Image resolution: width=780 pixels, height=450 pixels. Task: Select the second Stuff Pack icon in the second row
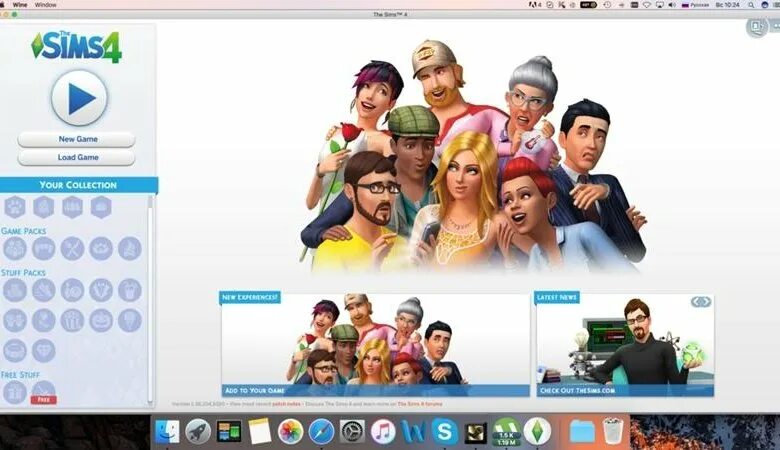[44, 321]
